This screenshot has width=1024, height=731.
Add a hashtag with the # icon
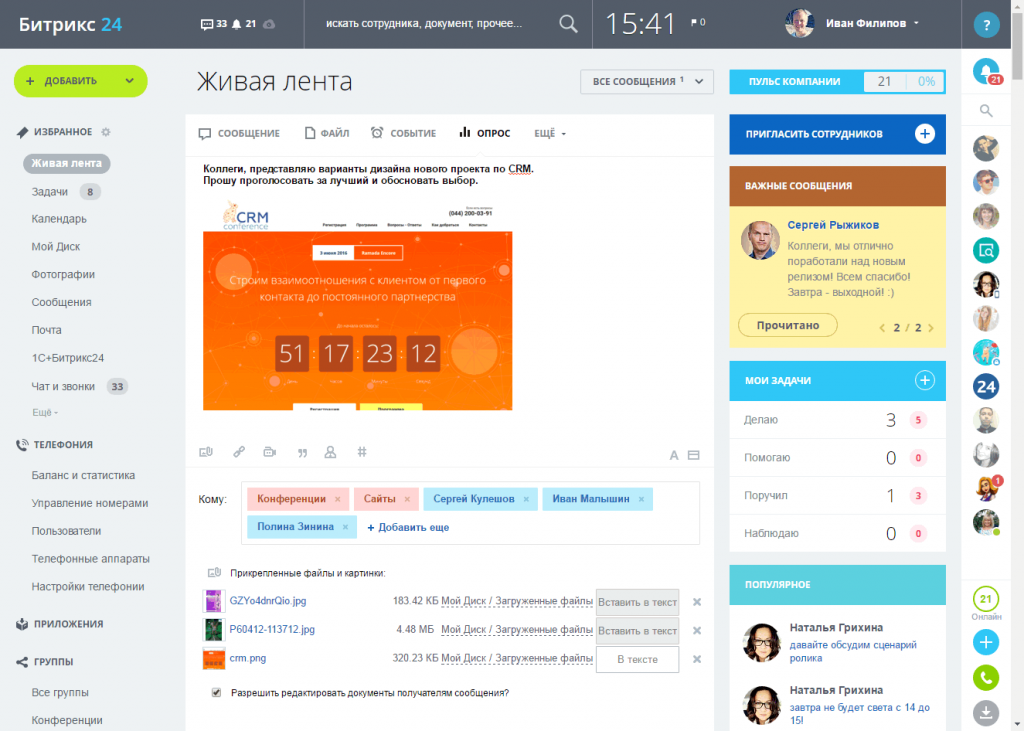click(x=362, y=452)
